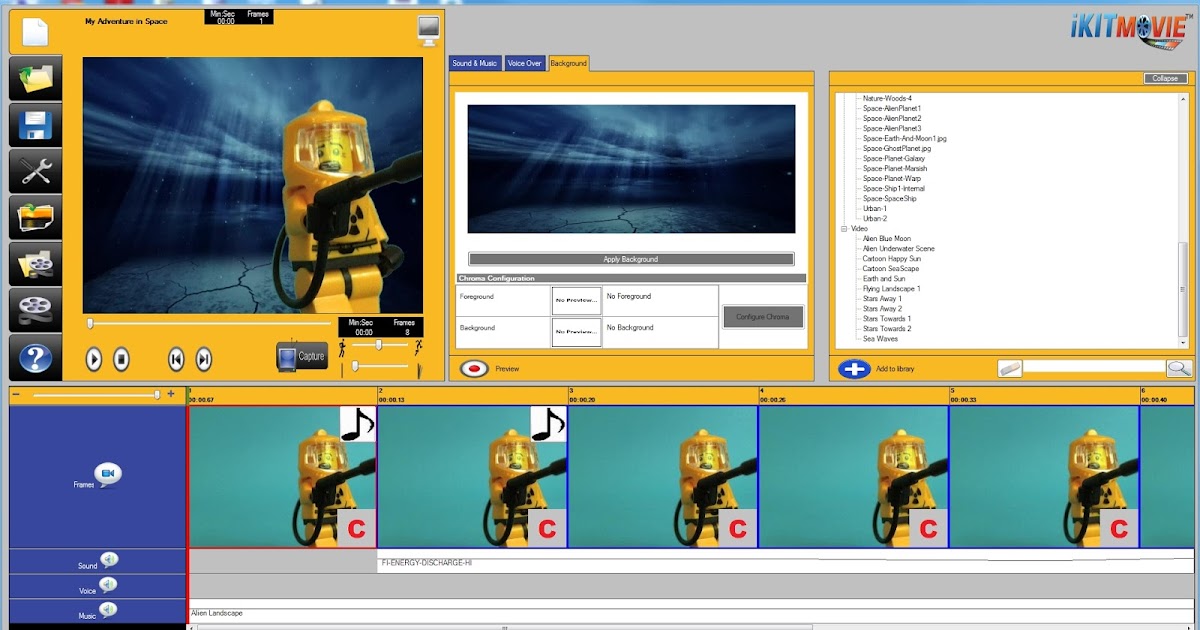This screenshot has height=630, width=1200.
Task: Select the Background tab
Action: coord(568,63)
